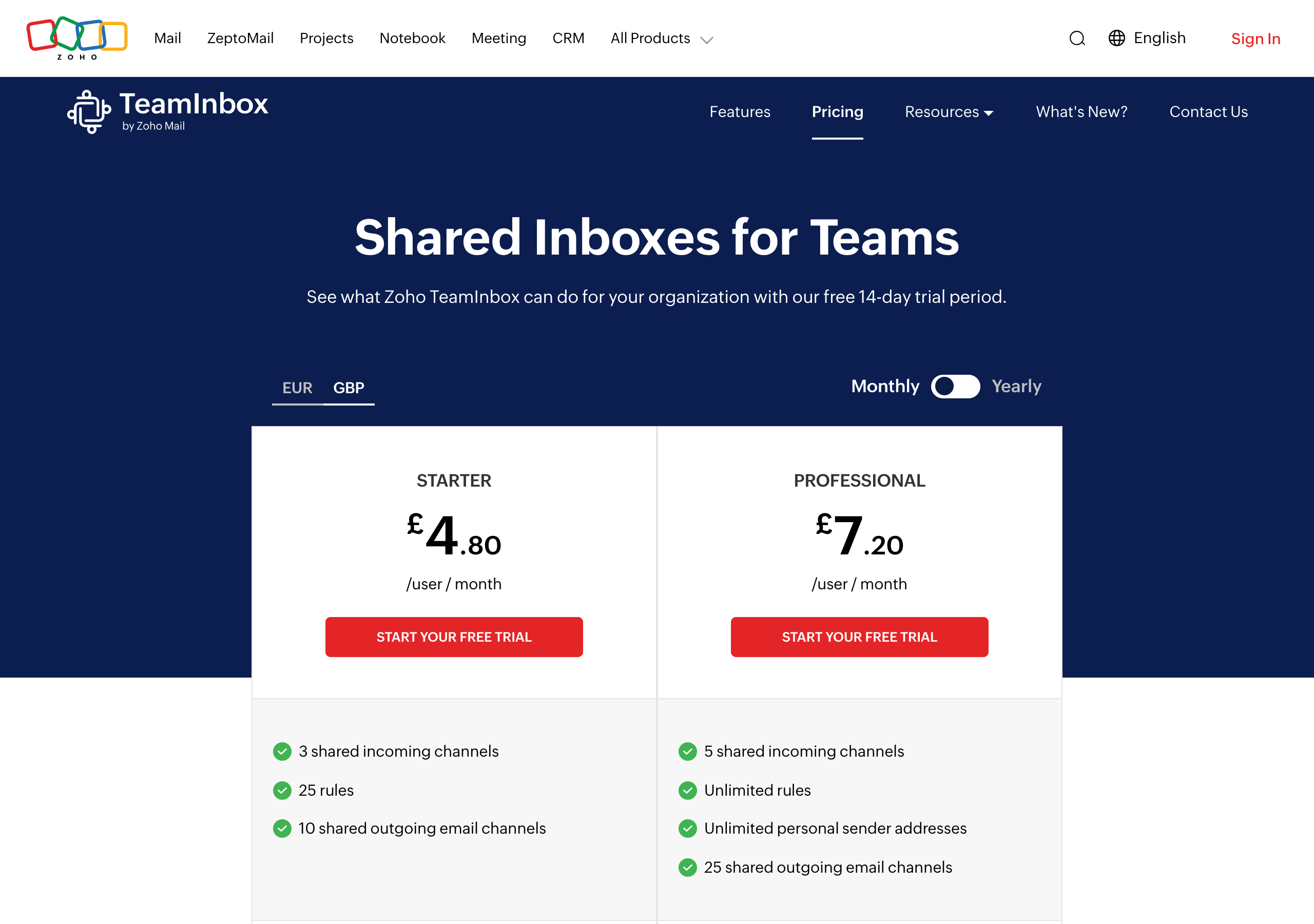
Task: Open the Features page
Action: pos(740,111)
